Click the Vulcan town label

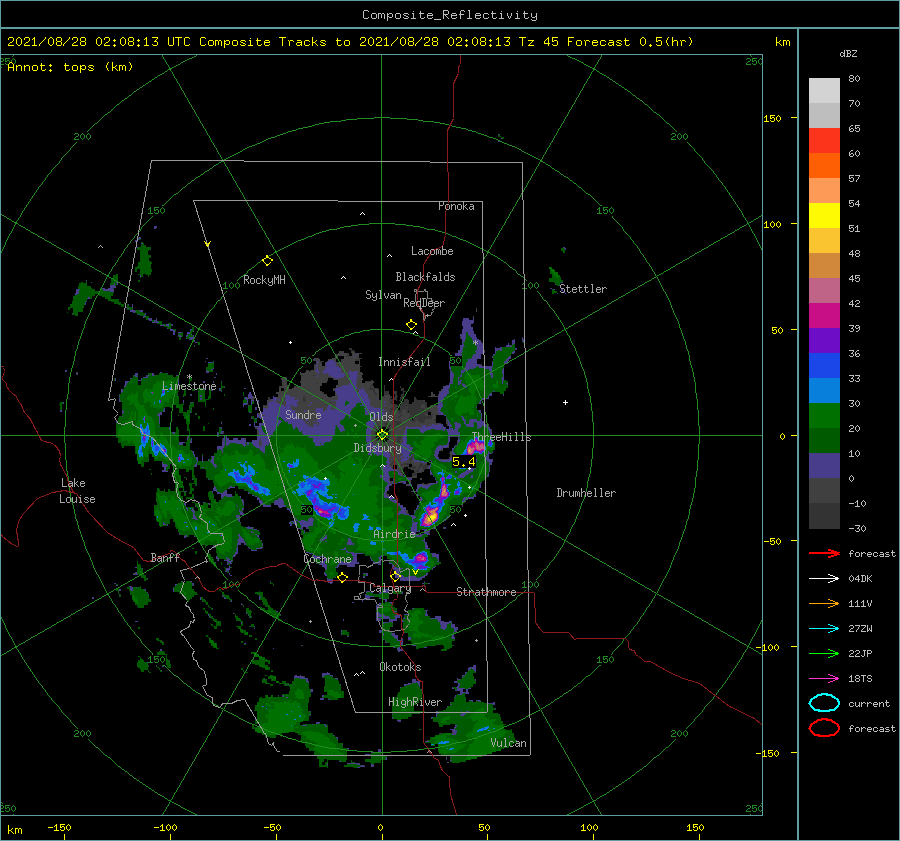(508, 743)
